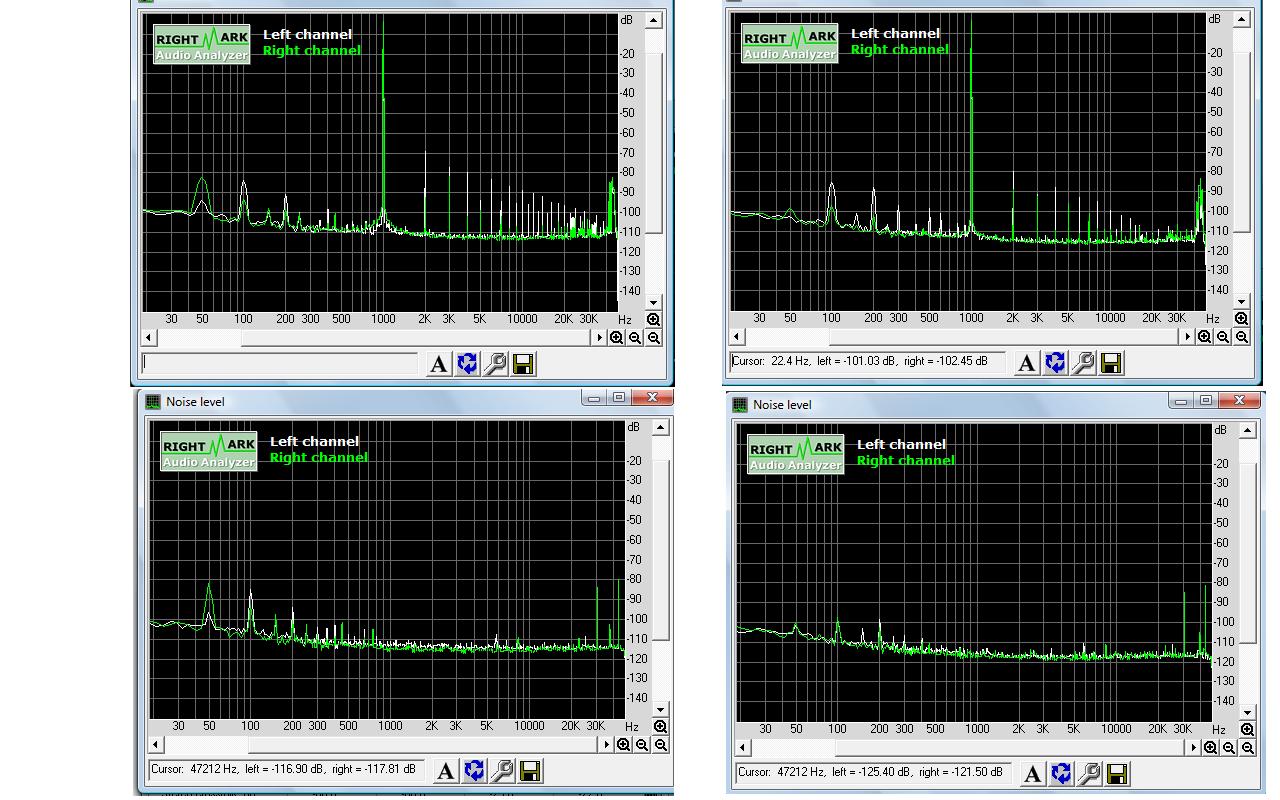
Task: Click right scroll arrow in -125.40 dB Noise level window
Action: point(1194,748)
